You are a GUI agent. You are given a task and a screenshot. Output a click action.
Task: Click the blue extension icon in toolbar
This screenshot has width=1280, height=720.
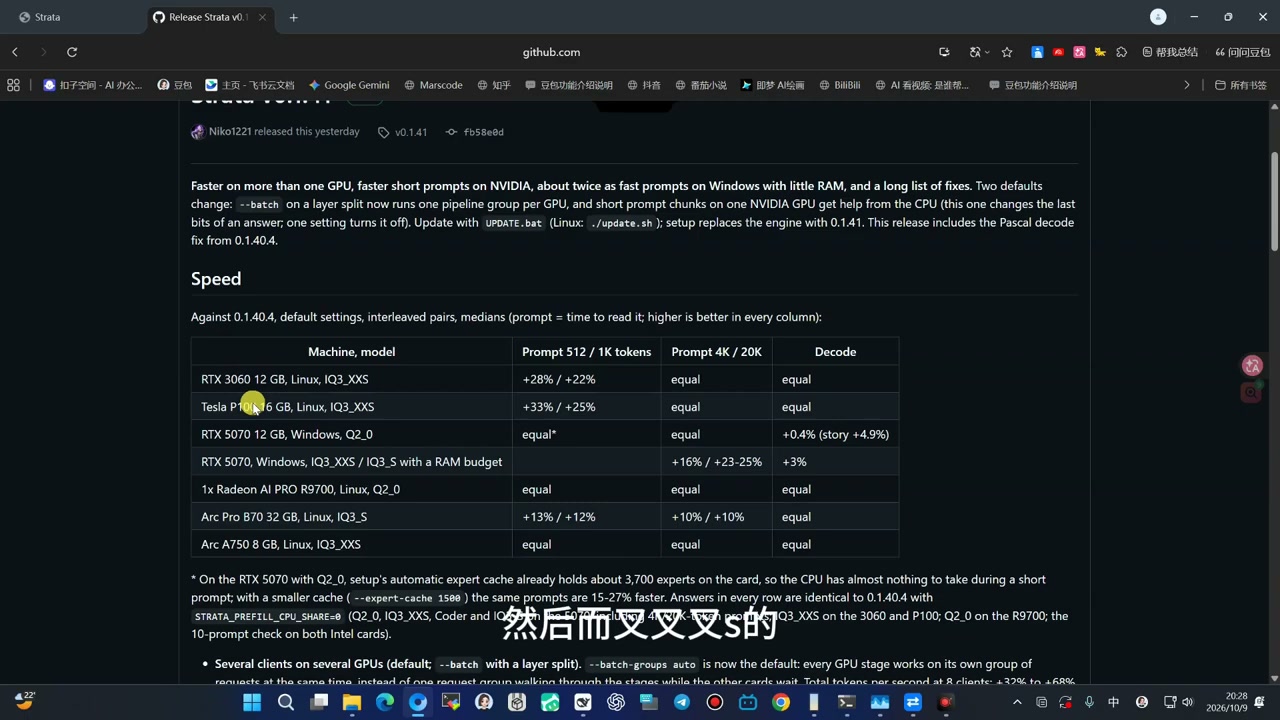tap(1037, 52)
